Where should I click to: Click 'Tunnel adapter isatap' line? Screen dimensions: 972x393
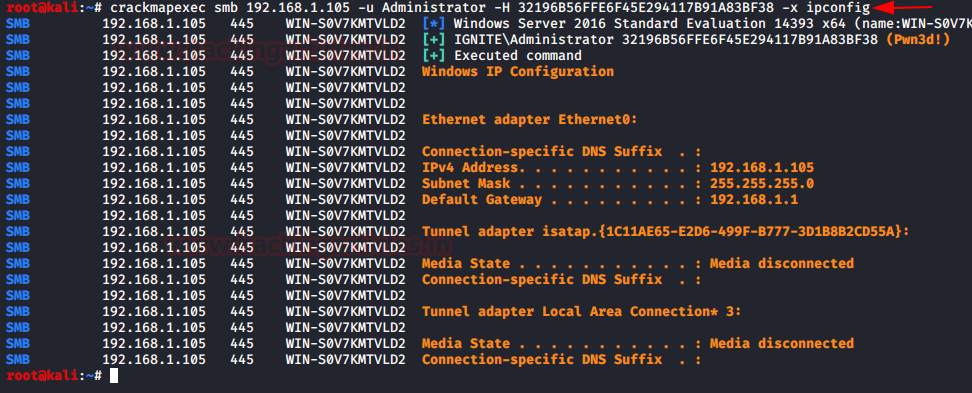pyautogui.click(x=665, y=231)
